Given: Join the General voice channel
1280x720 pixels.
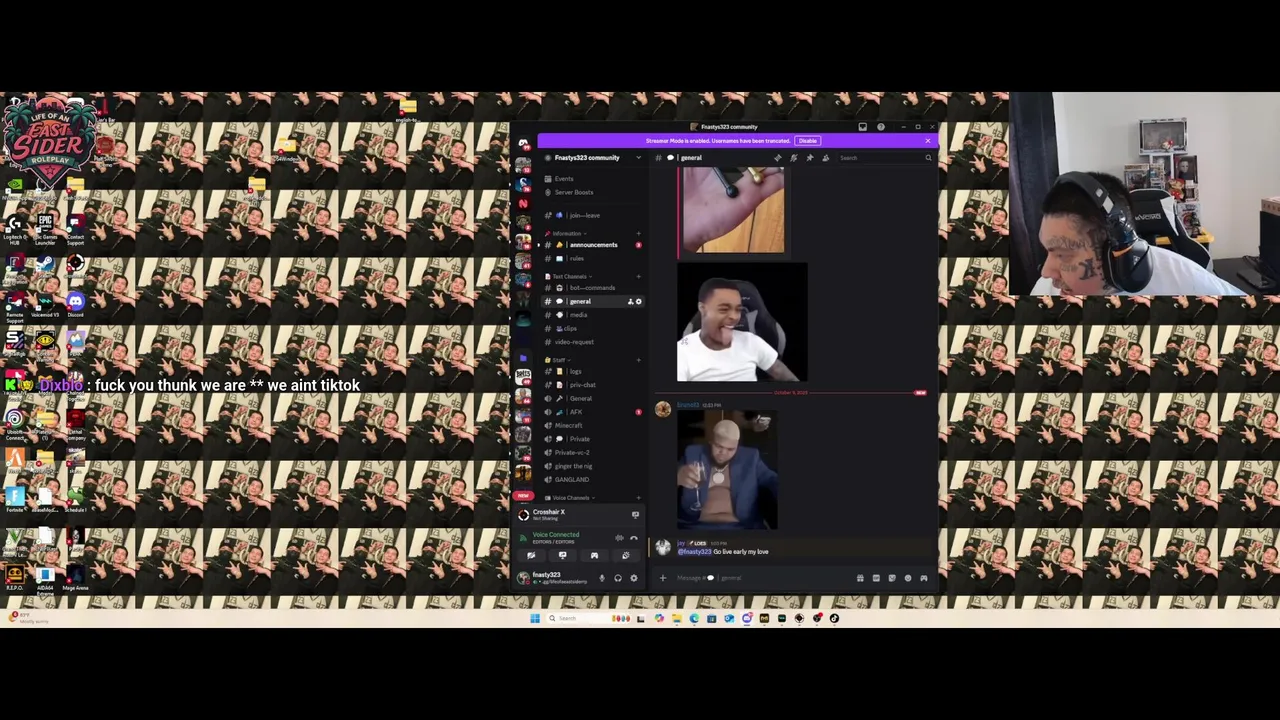Looking at the screenshot, I should 580,399.
